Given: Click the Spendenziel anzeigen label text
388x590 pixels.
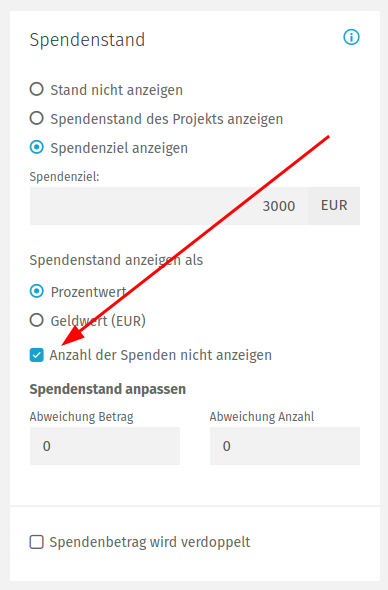Looking at the screenshot, I should [119, 148].
